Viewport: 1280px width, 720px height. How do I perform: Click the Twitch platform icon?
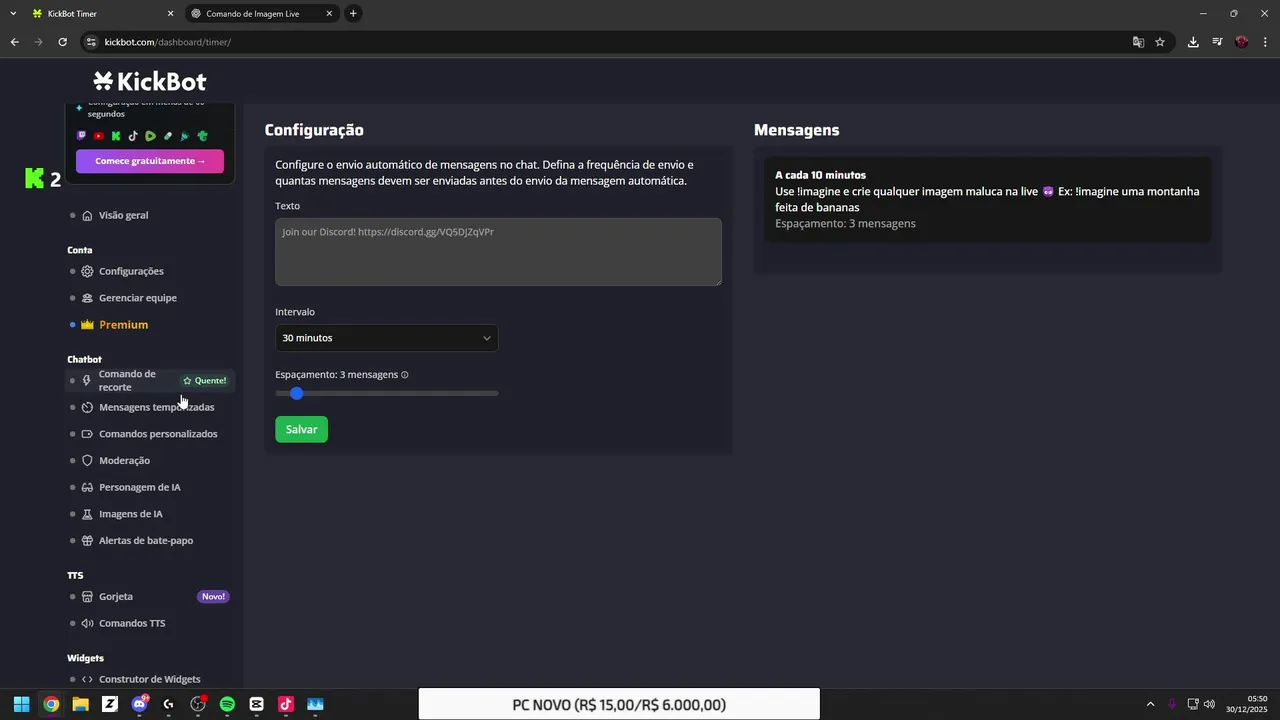tap(82, 136)
